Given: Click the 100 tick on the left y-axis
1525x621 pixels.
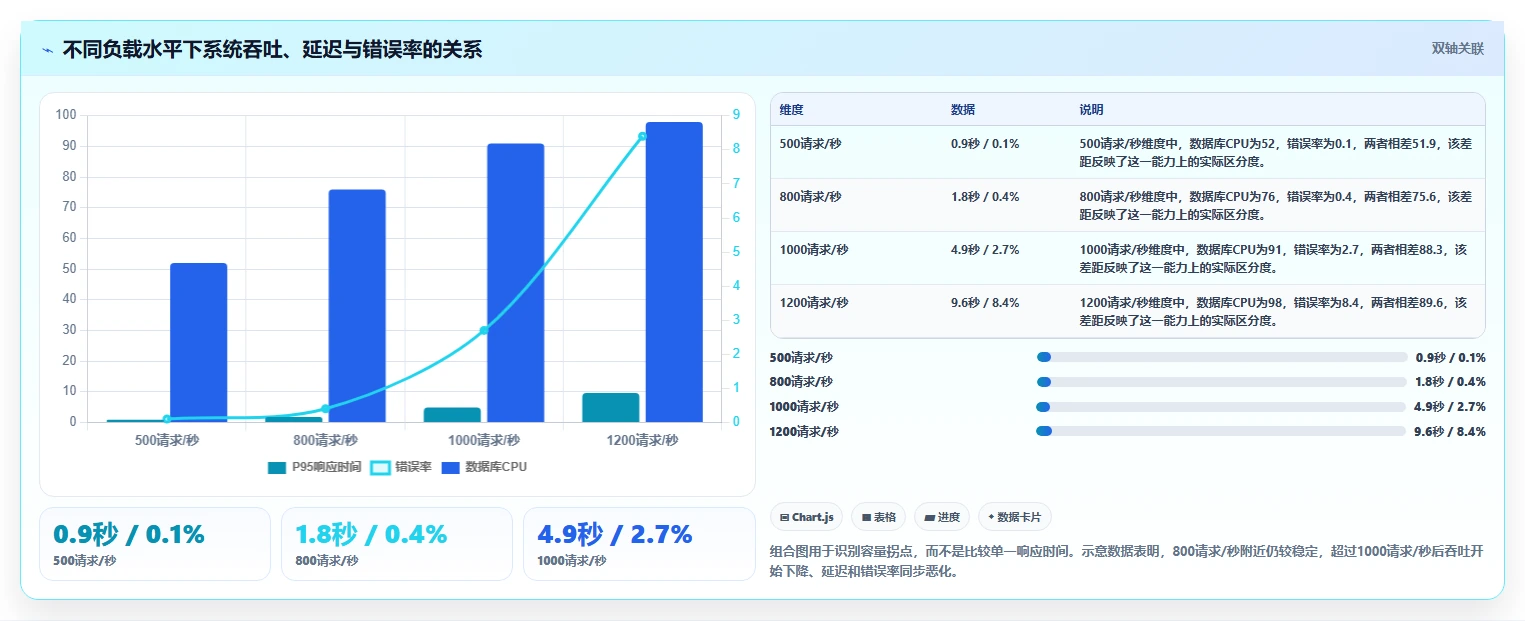Looking at the screenshot, I should pos(67,115).
